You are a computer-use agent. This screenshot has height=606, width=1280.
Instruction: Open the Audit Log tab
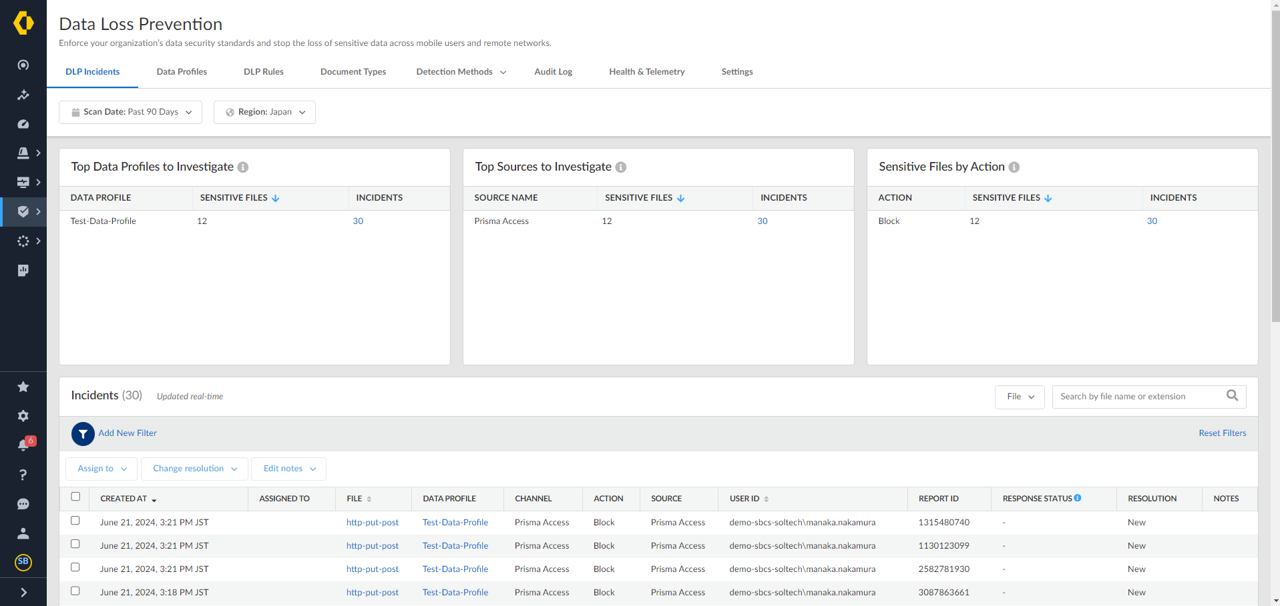coord(553,72)
